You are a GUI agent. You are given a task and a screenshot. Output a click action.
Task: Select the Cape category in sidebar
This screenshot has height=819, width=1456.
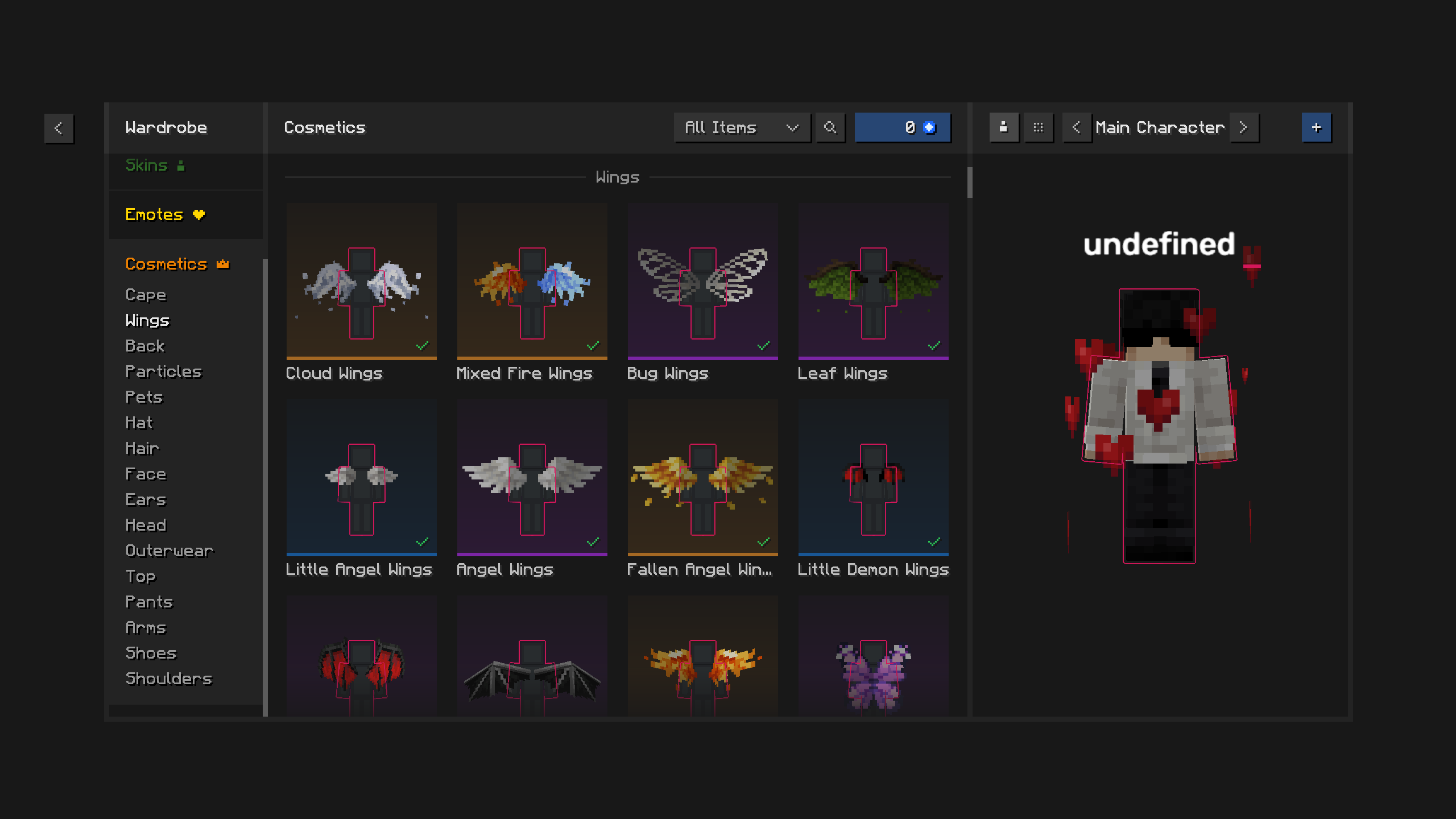146,295
